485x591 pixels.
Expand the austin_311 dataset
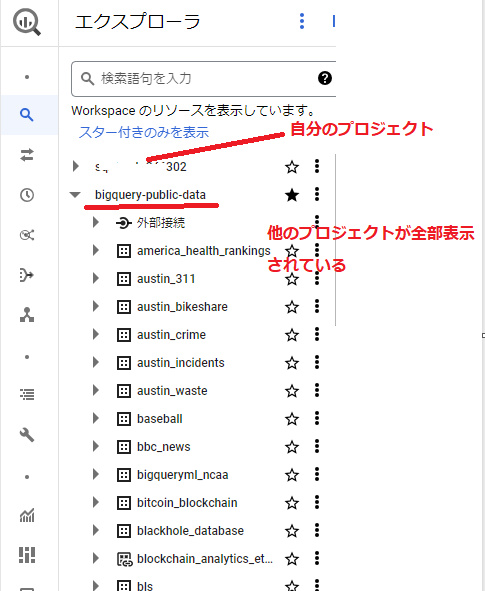(96, 279)
